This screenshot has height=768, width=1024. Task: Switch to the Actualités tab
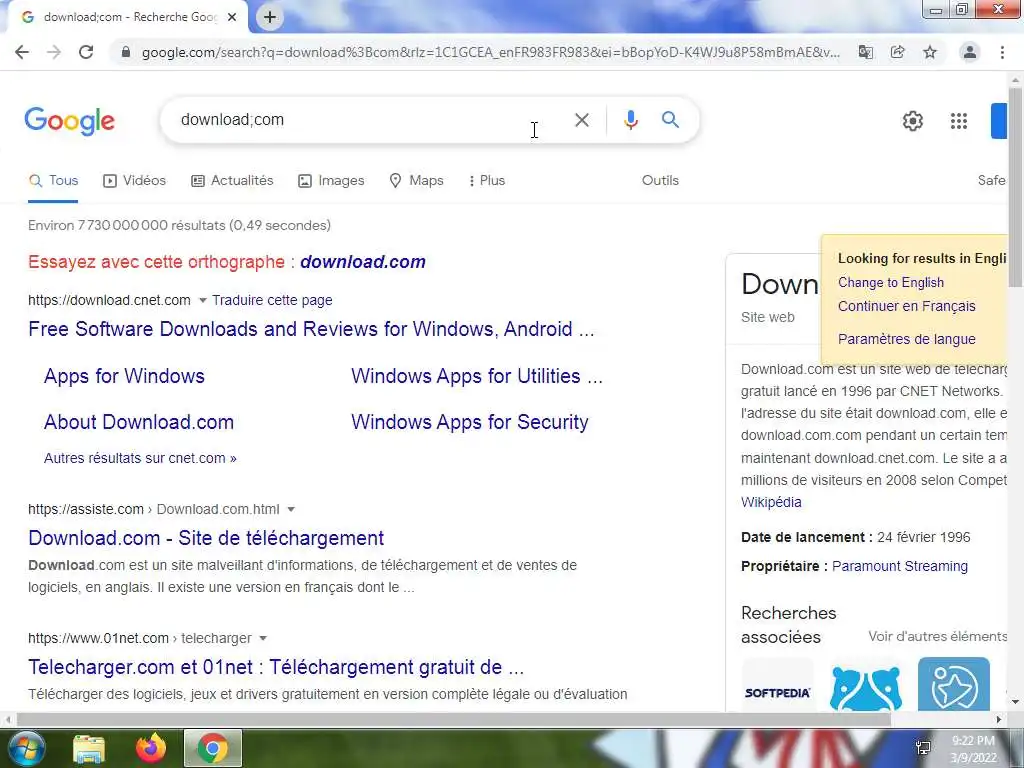pos(232,181)
